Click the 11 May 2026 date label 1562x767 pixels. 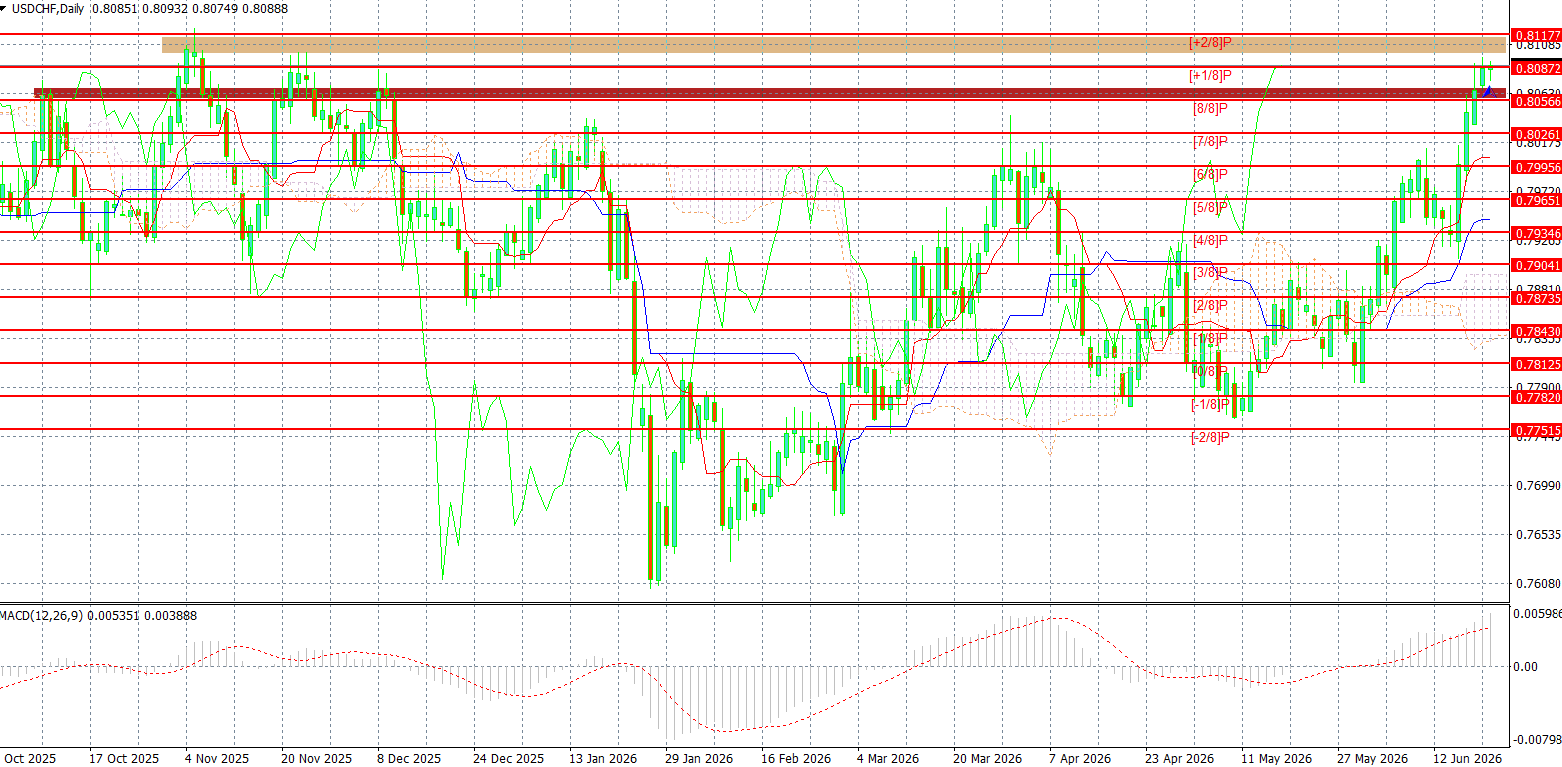click(1276, 759)
